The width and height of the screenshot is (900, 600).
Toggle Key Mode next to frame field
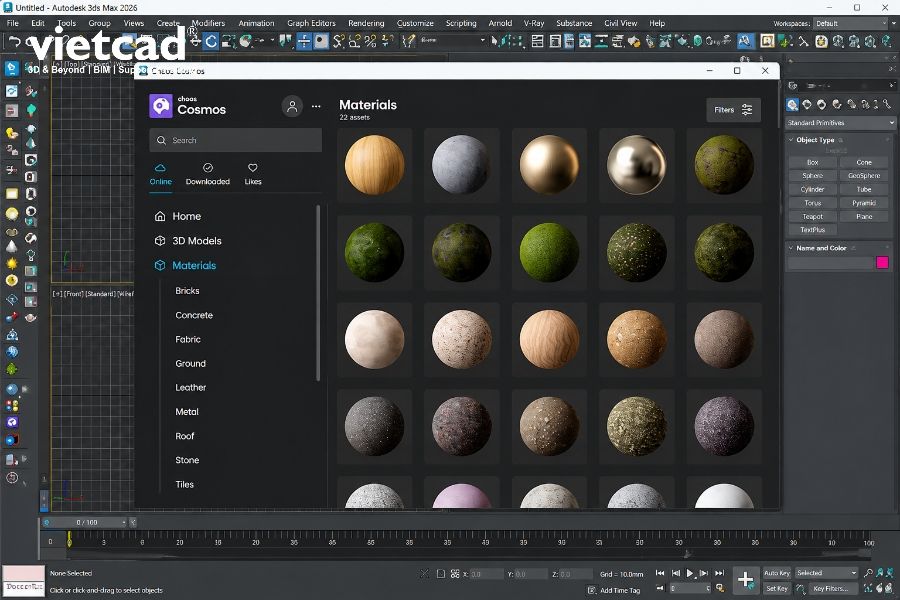[660, 589]
